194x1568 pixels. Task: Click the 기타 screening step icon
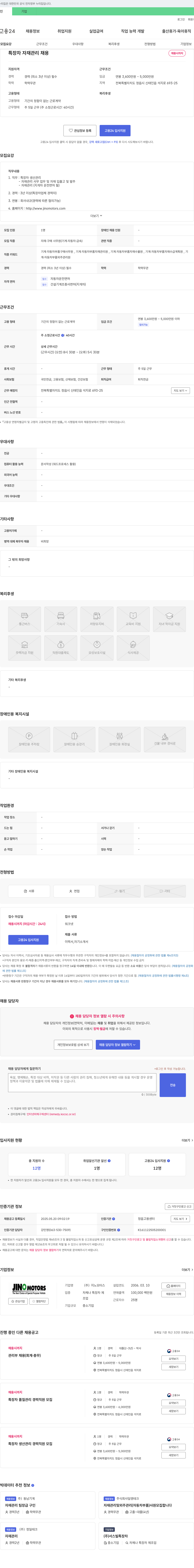165,891
